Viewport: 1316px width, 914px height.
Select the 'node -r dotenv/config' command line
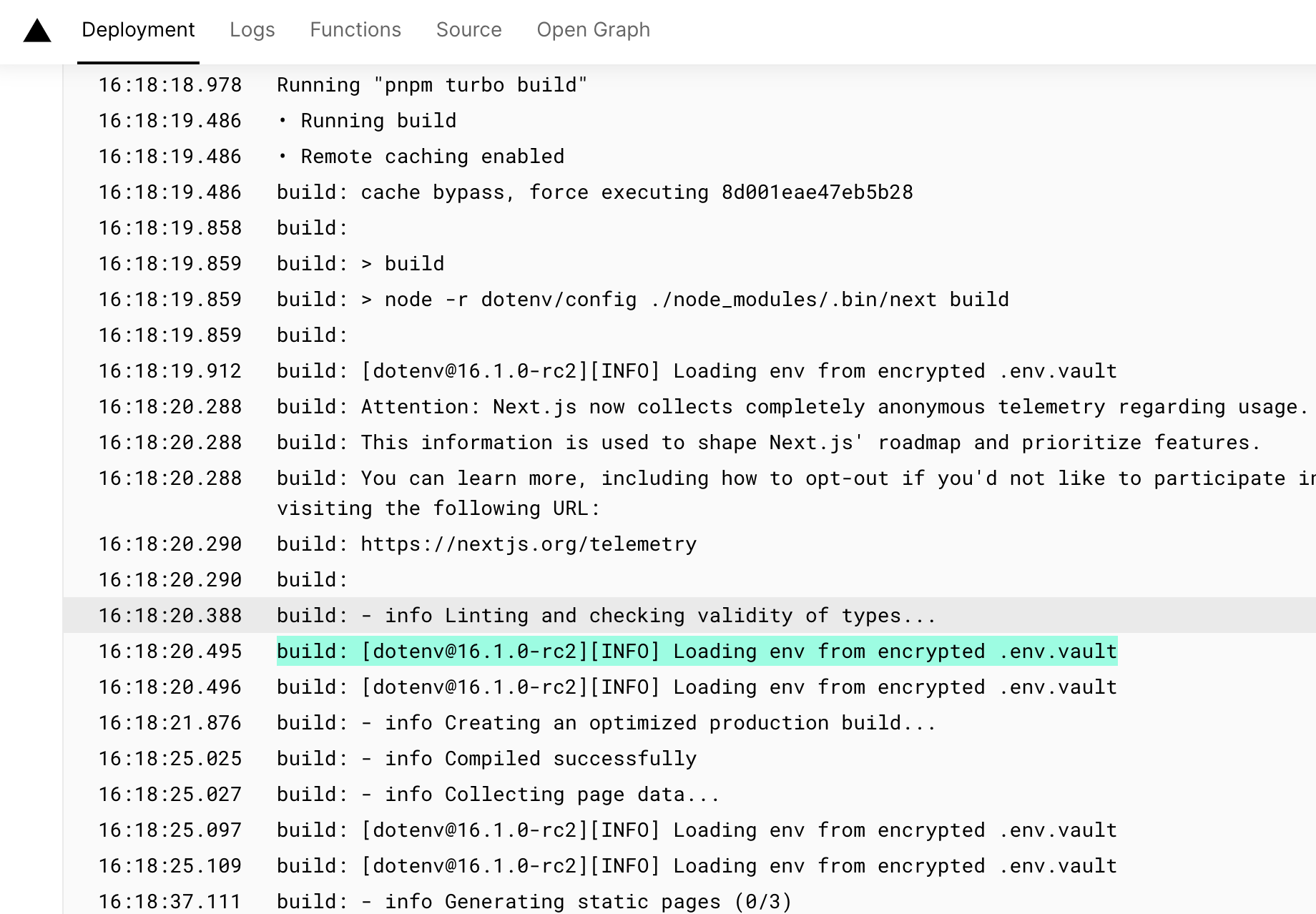tap(643, 300)
